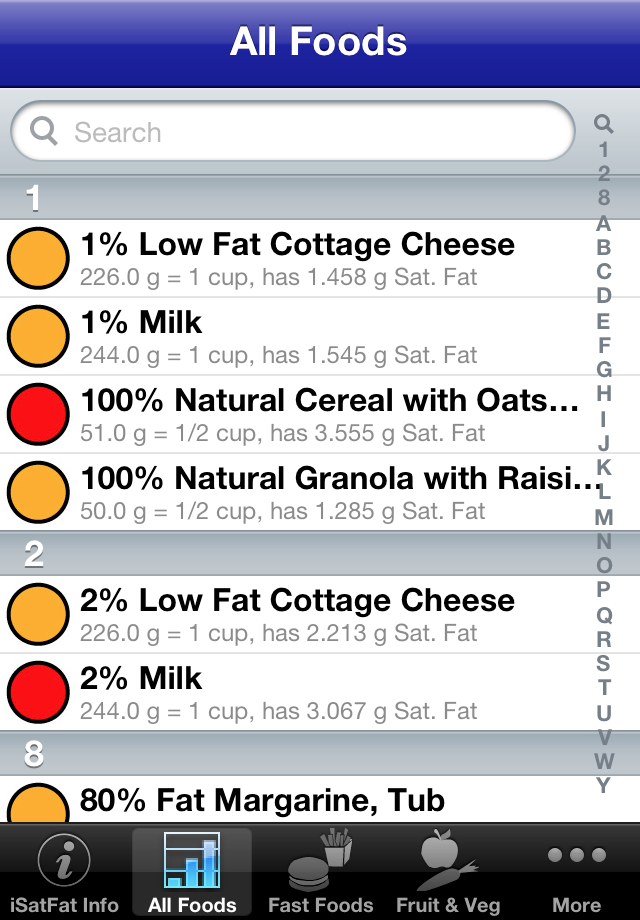Jump to letter A in index bar
This screenshot has width=640, height=920.
[x=603, y=222]
